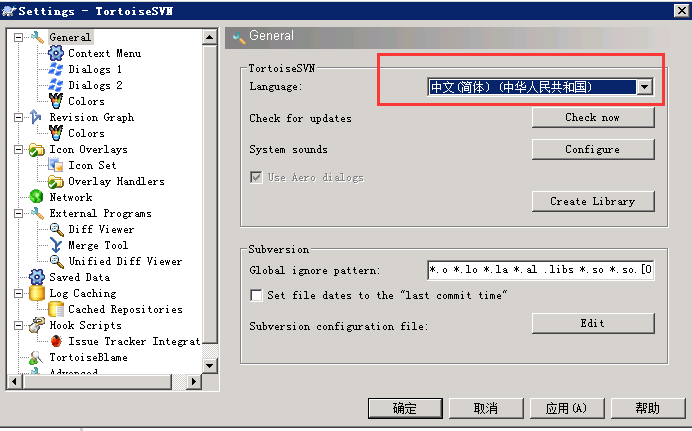Viewport: 692px width, 431px height.
Task: Click the Issue Tracker Integration bug icon
Action: click(56, 341)
